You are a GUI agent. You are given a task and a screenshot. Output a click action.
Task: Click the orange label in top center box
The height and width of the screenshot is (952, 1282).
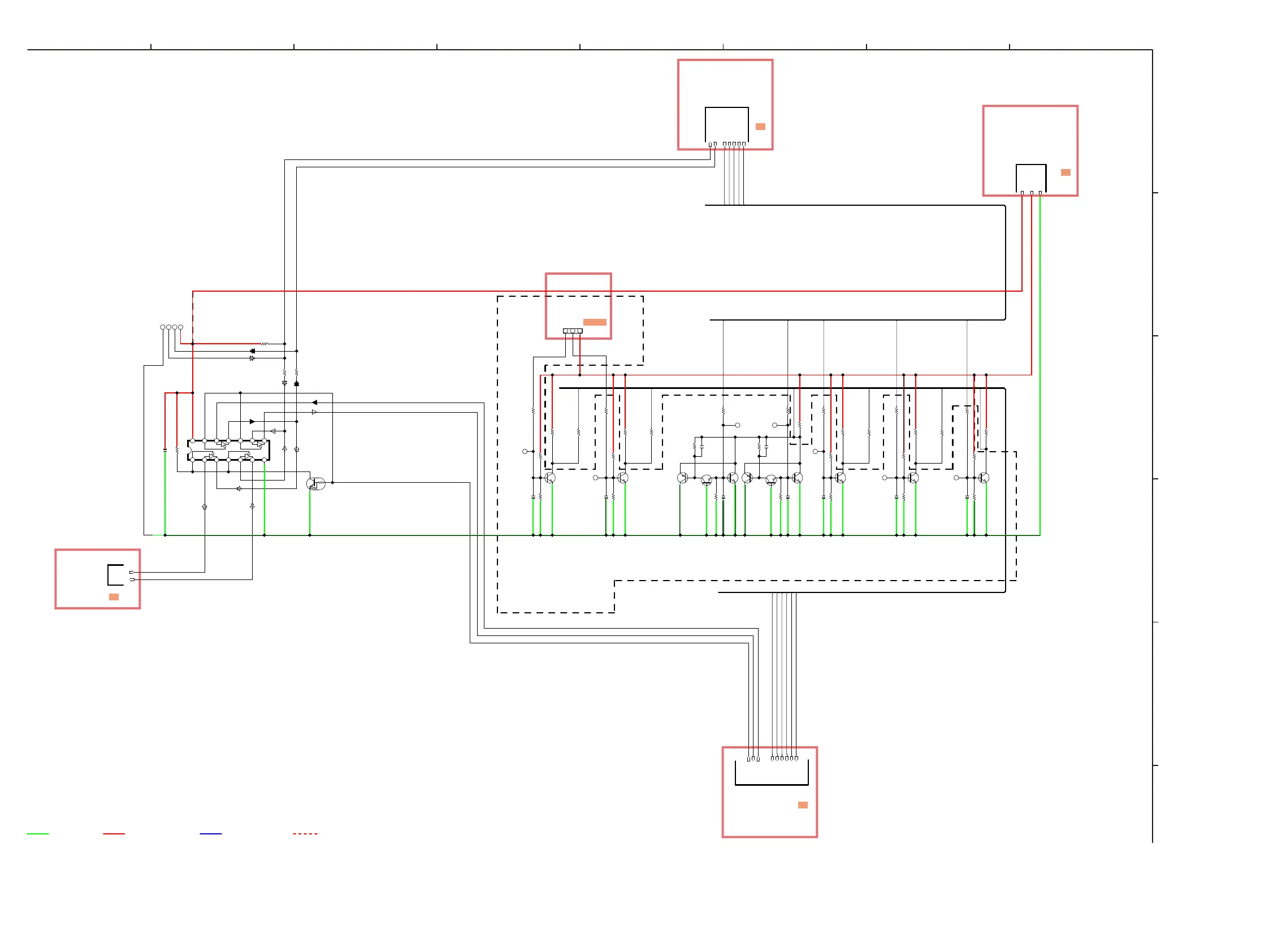pos(760,127)
